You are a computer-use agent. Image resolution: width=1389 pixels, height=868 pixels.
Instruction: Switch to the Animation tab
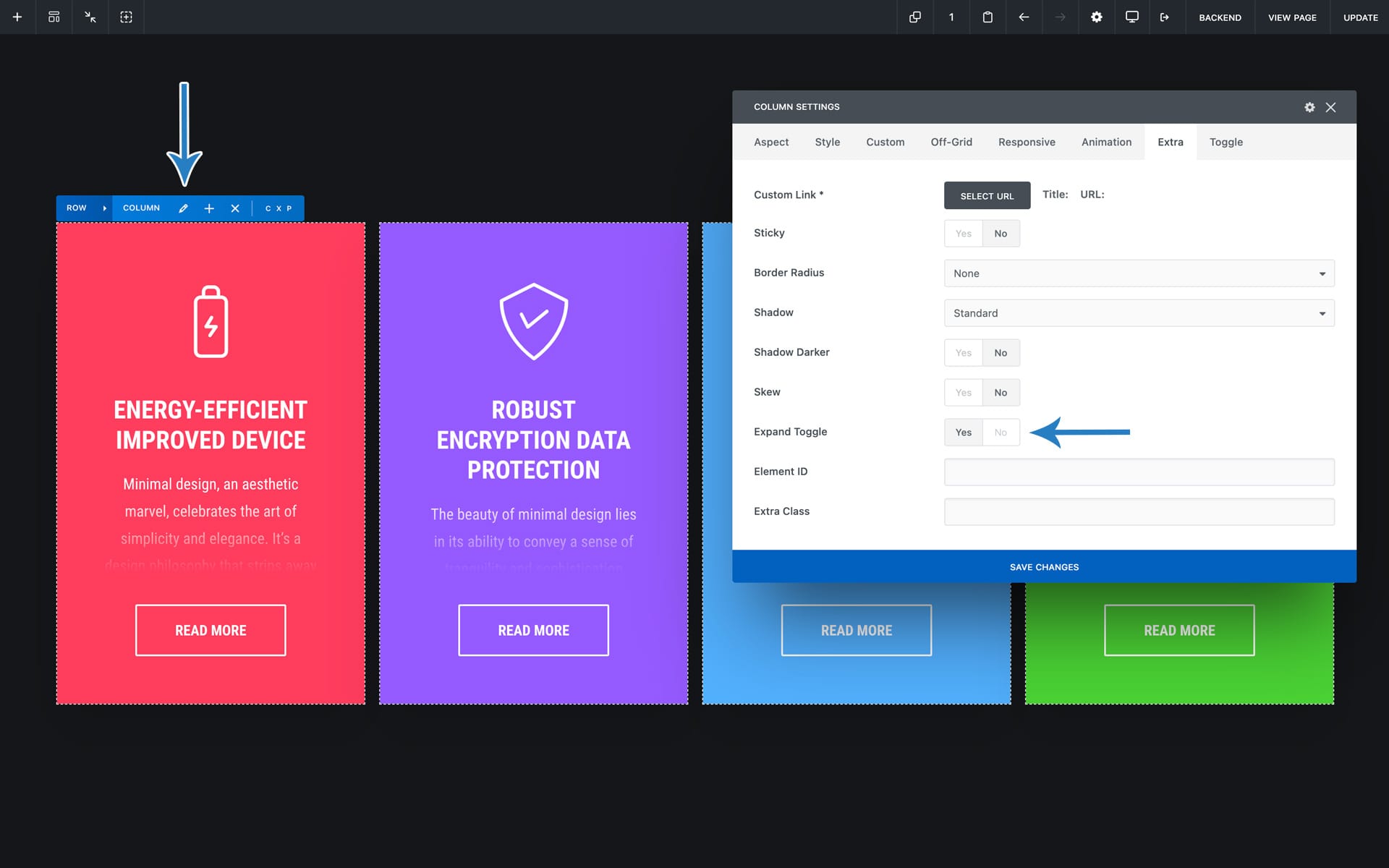coord(1106,142)
